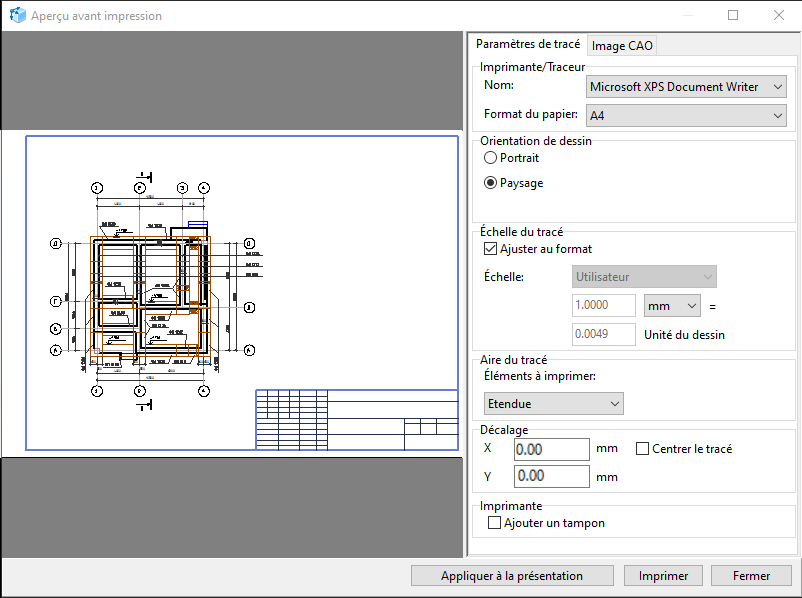Image resolution: width=802 pixels, height=598 pixels.
Task: Open the printer Nom dropdown
Action: click(687, 87)
